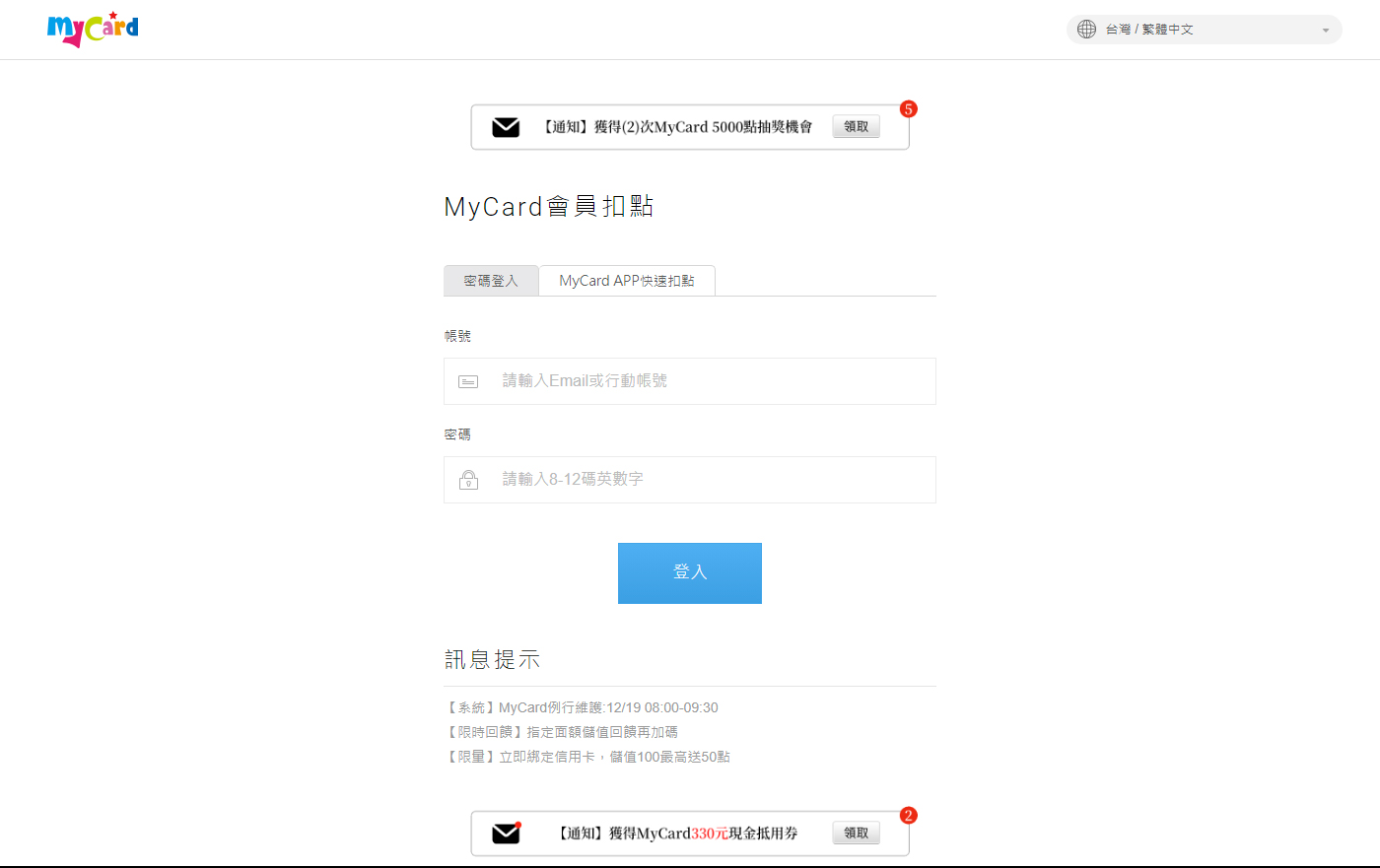Click the globe icon in language selector
Image resolution: width=1380 pixels, height=868 pixels.
[x=1086, y=30]
